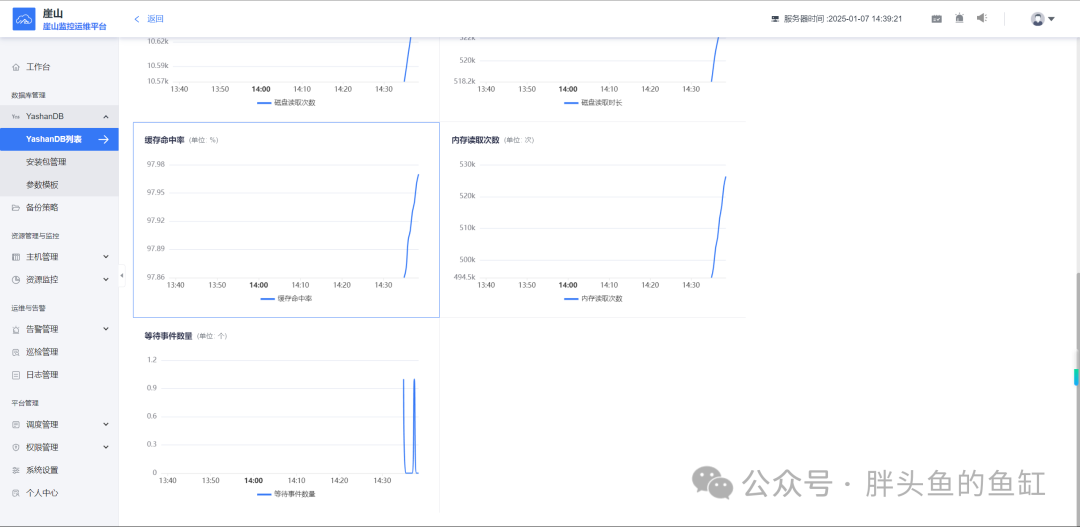Toggle the 缓存命中率 legend series
The width and height of the screenshot is (1080, 527).
pos(286,298)
